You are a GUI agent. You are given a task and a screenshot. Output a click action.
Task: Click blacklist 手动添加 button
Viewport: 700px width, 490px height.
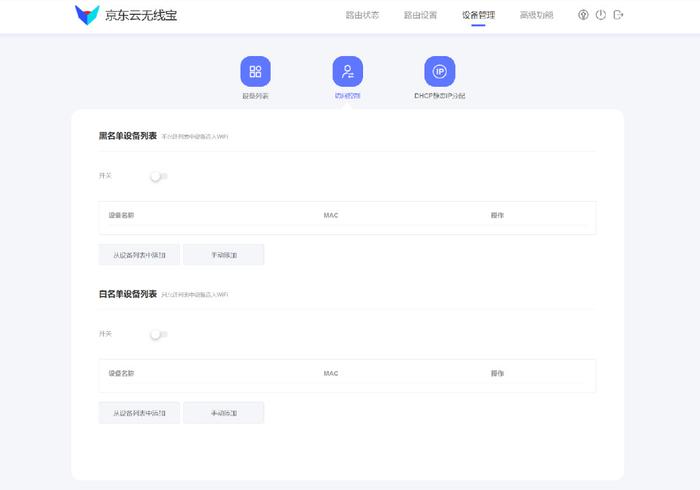point(224,255)
